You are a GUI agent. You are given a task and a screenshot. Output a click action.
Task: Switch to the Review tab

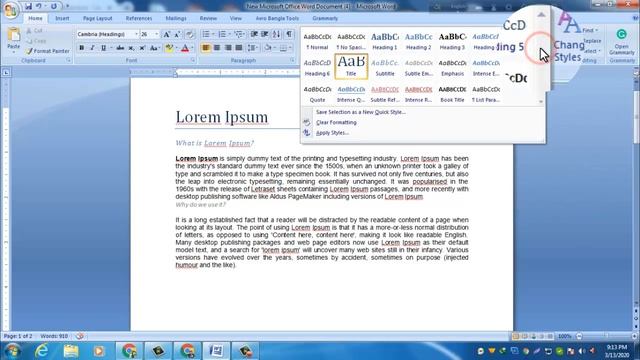pyautogui.click(x=208, y=18)
